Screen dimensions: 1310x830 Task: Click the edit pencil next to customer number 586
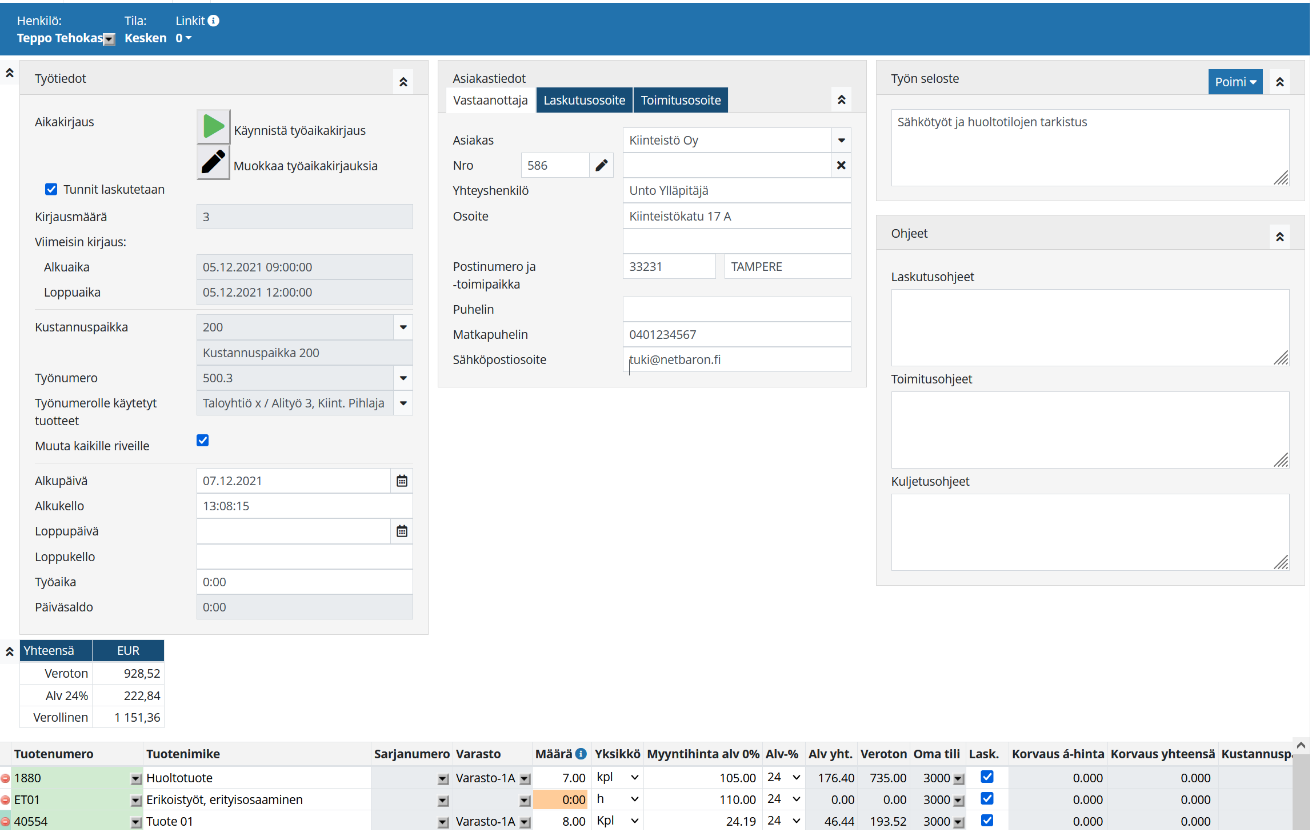pos(601,165)
